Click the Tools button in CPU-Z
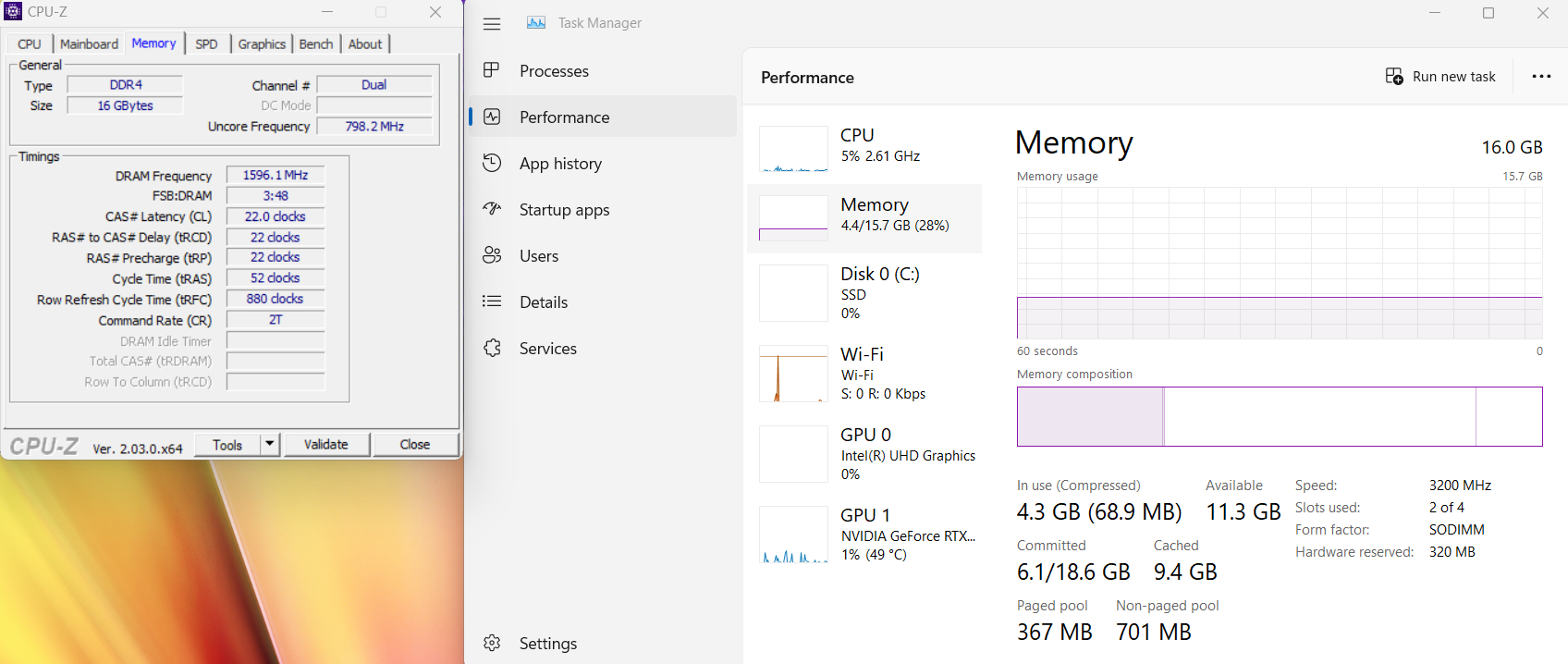This screenshot has width=1568, height=664. [227, 444]
